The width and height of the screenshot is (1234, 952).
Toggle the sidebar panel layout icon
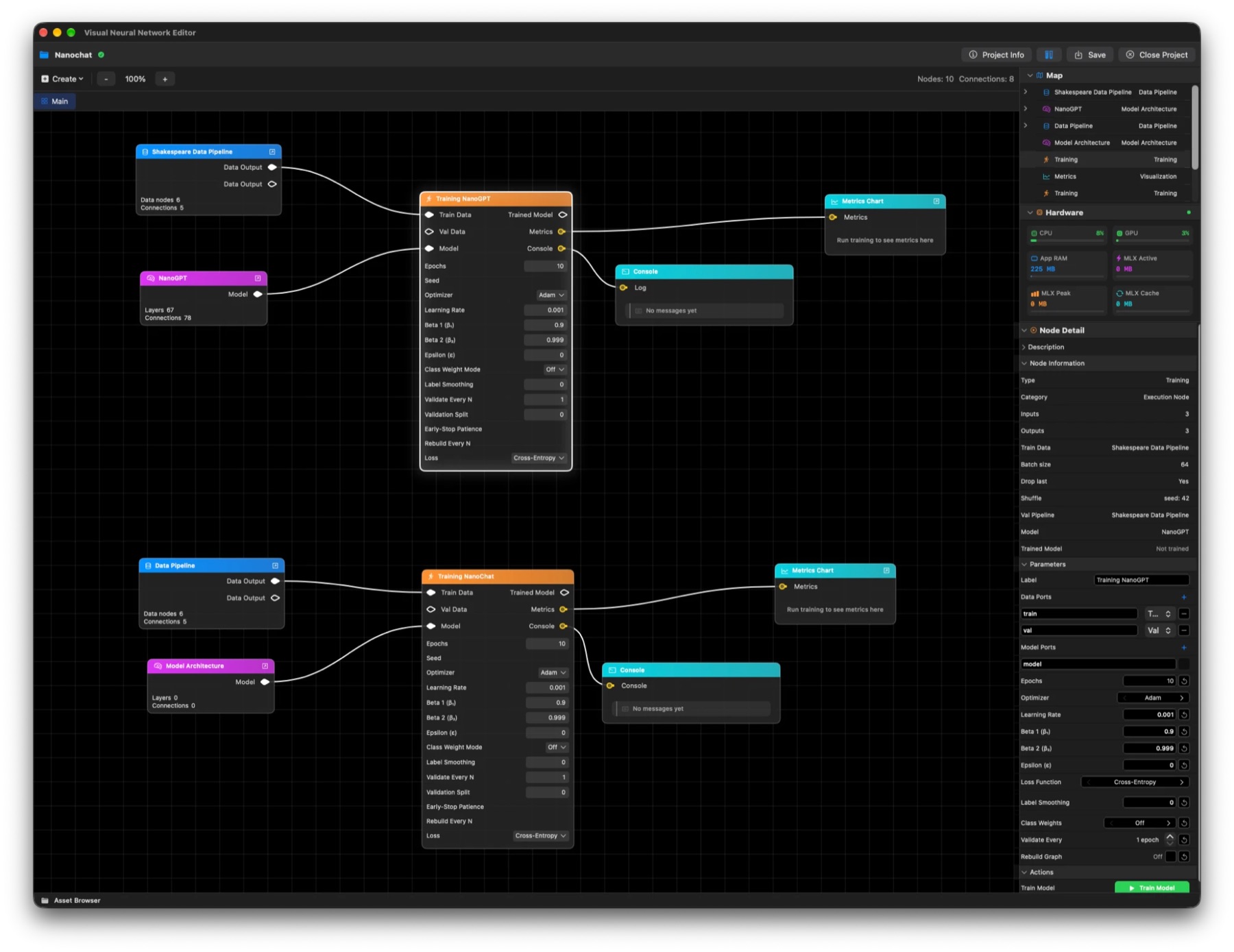1049,55
